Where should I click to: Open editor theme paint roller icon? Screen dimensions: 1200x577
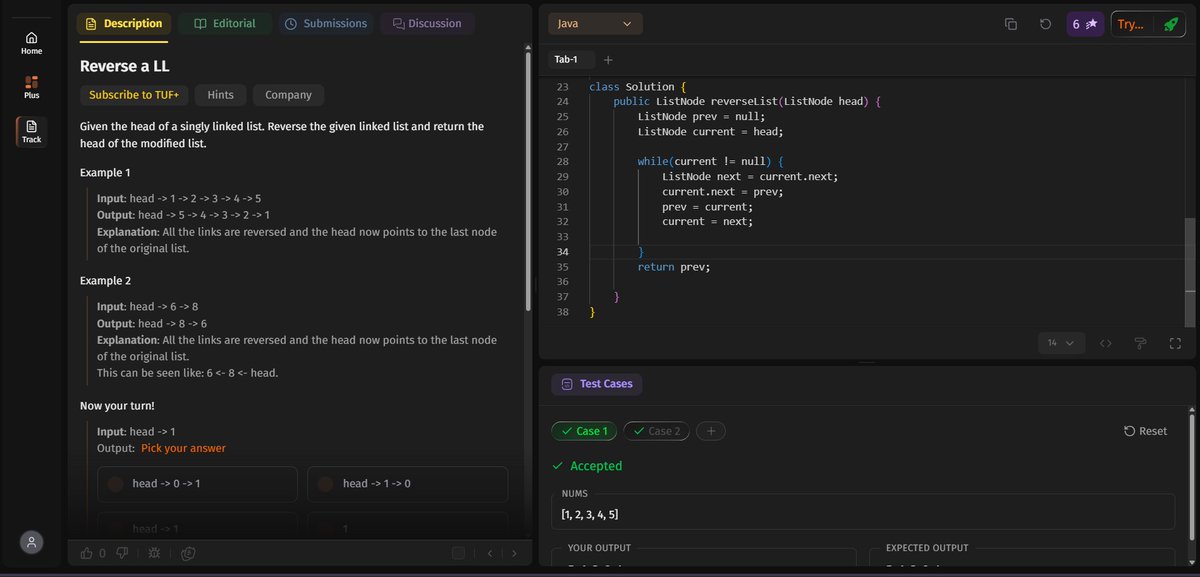click(1140, 343)
